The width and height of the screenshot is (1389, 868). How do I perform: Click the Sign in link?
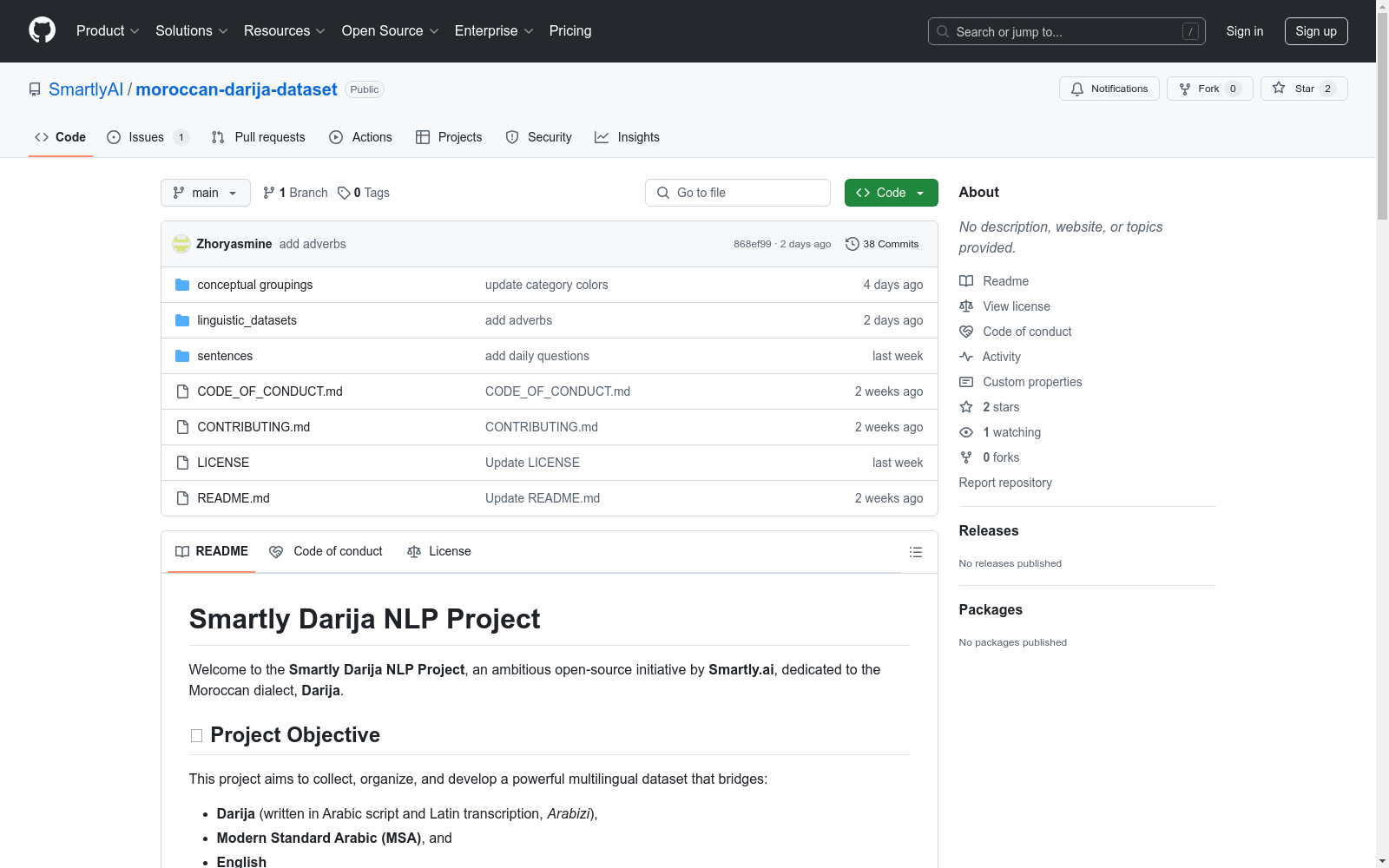1245,31
